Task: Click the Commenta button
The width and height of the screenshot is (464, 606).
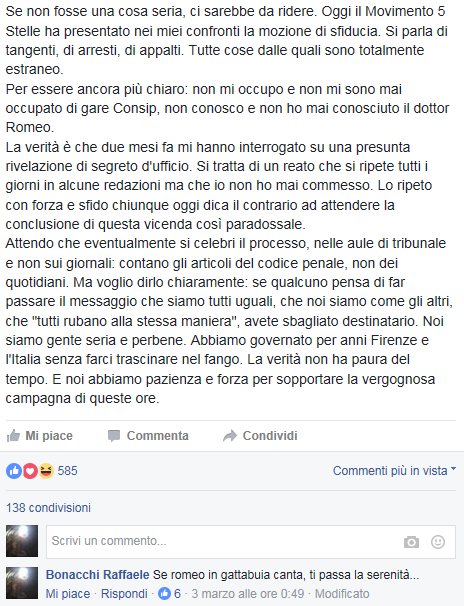Action: pyautogui.click(x=148, y=436)
